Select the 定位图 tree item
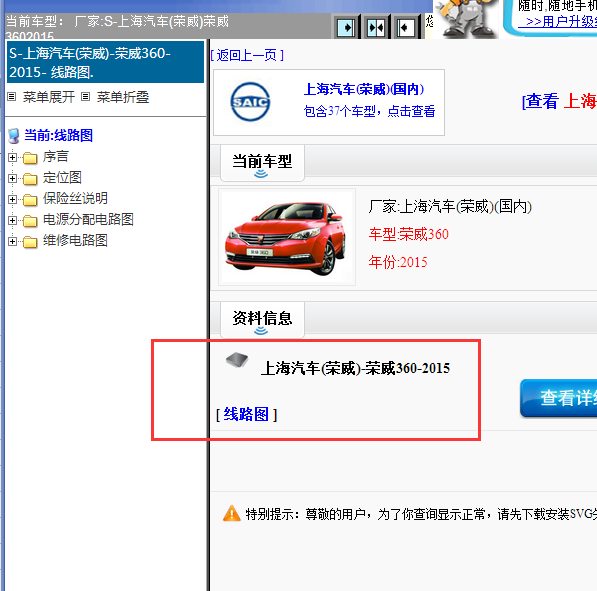 point(62,177)
